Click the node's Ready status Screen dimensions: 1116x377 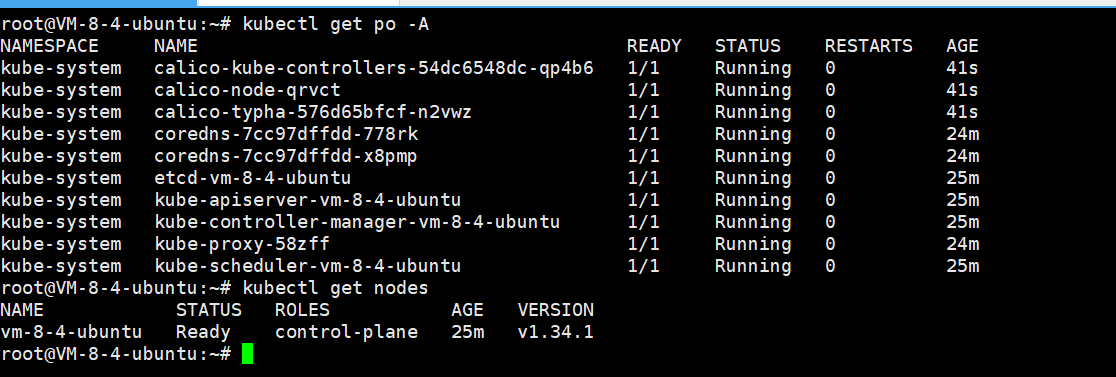click(x=203, y=332)
